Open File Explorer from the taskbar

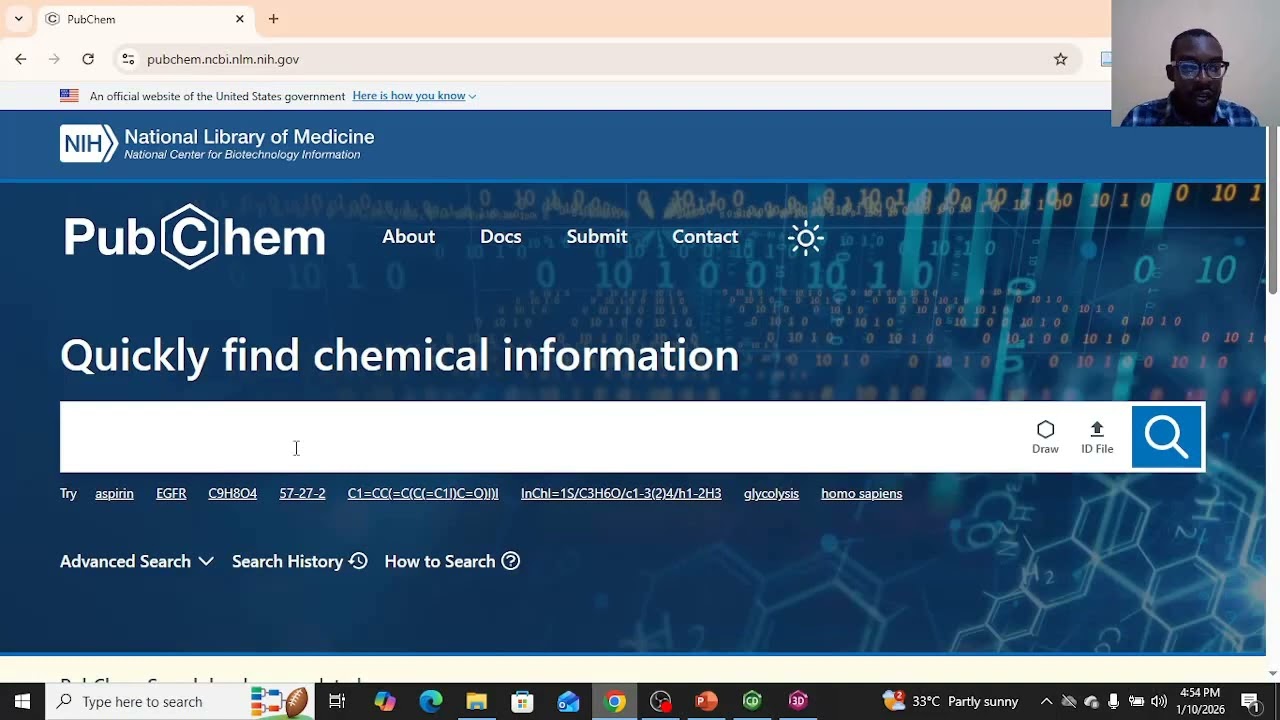(x=477, y=702)
